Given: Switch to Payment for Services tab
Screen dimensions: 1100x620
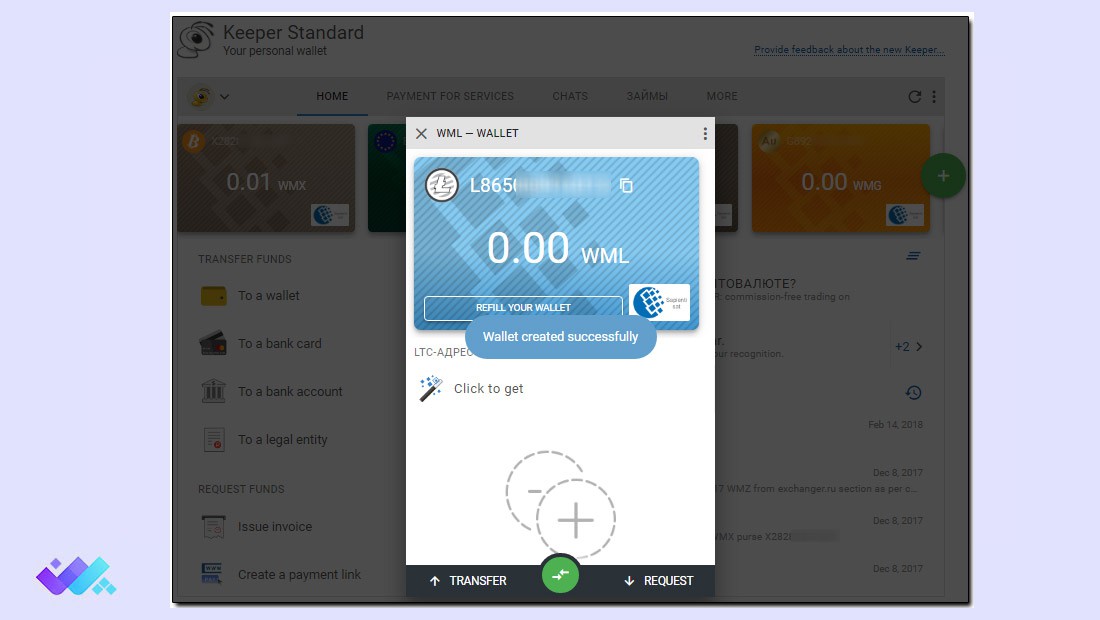Looking at the screenshot, I should point(450,97).
